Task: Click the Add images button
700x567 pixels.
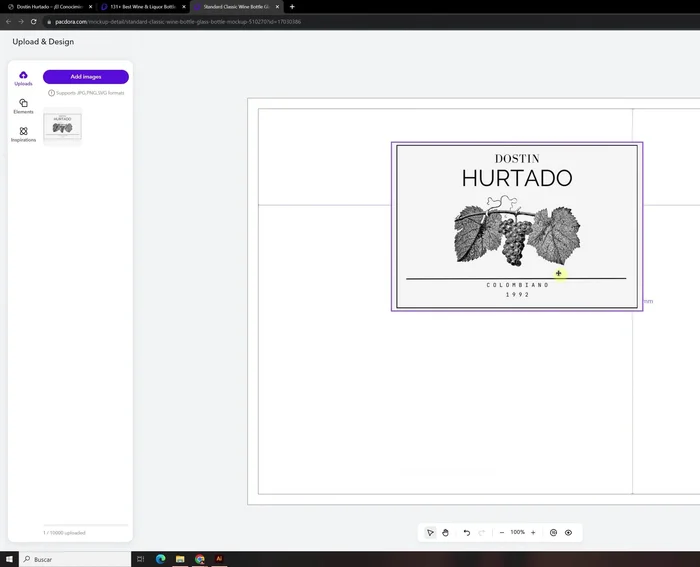Action: pos(86,77)
